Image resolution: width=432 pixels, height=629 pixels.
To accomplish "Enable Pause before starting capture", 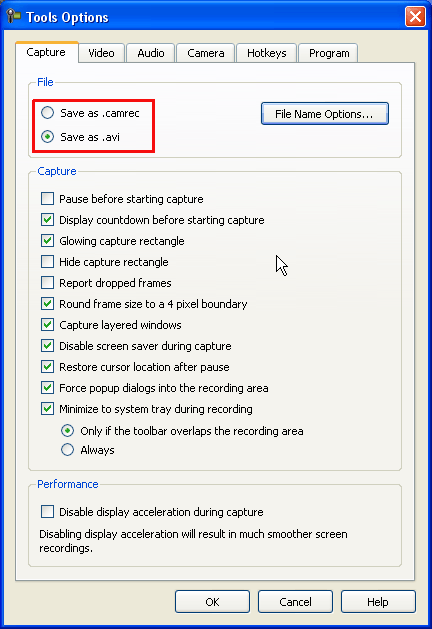I will tap(47, 199).
